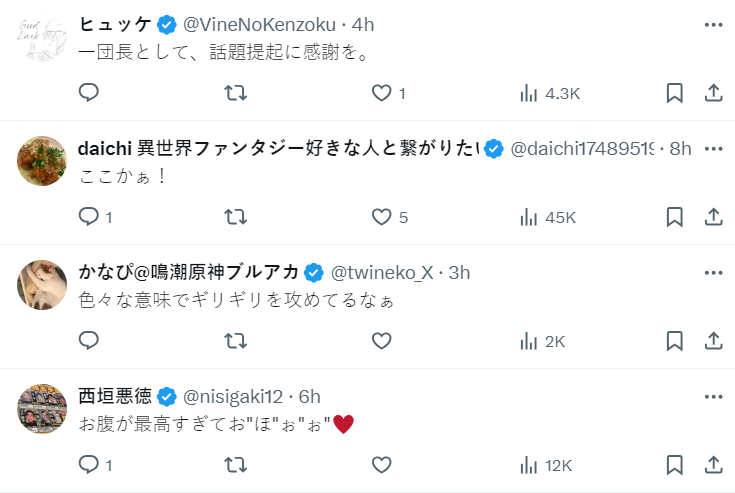This screenshot has height=493, width=735.
Task: Retweet daichi's ここかぁ！ post
Action: click(235, 217)
